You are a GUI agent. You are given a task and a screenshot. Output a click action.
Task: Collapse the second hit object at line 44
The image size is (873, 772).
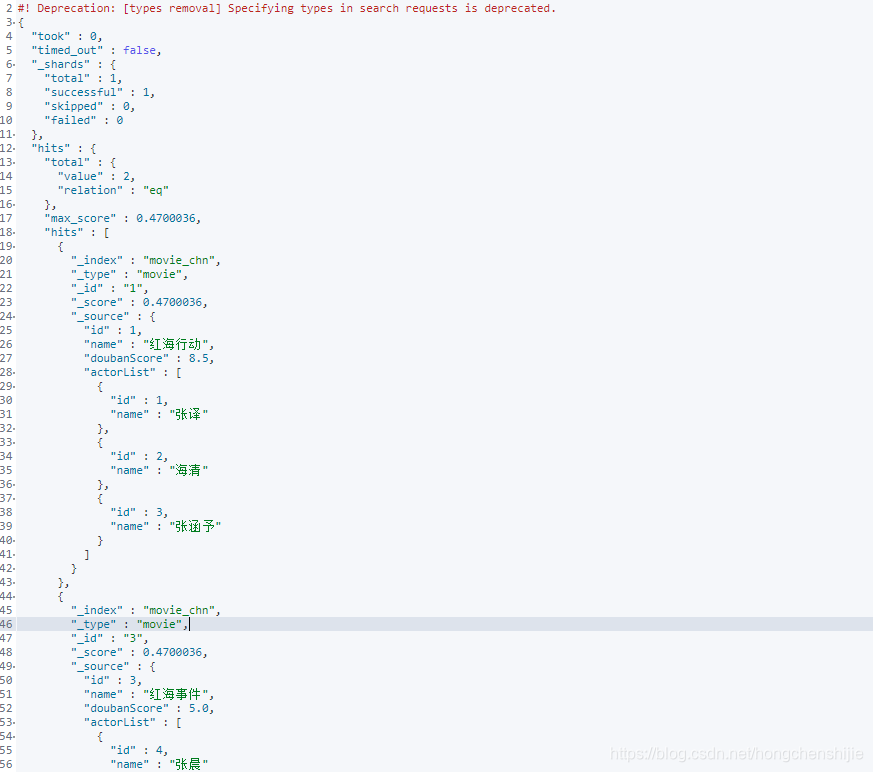[14, 597]
